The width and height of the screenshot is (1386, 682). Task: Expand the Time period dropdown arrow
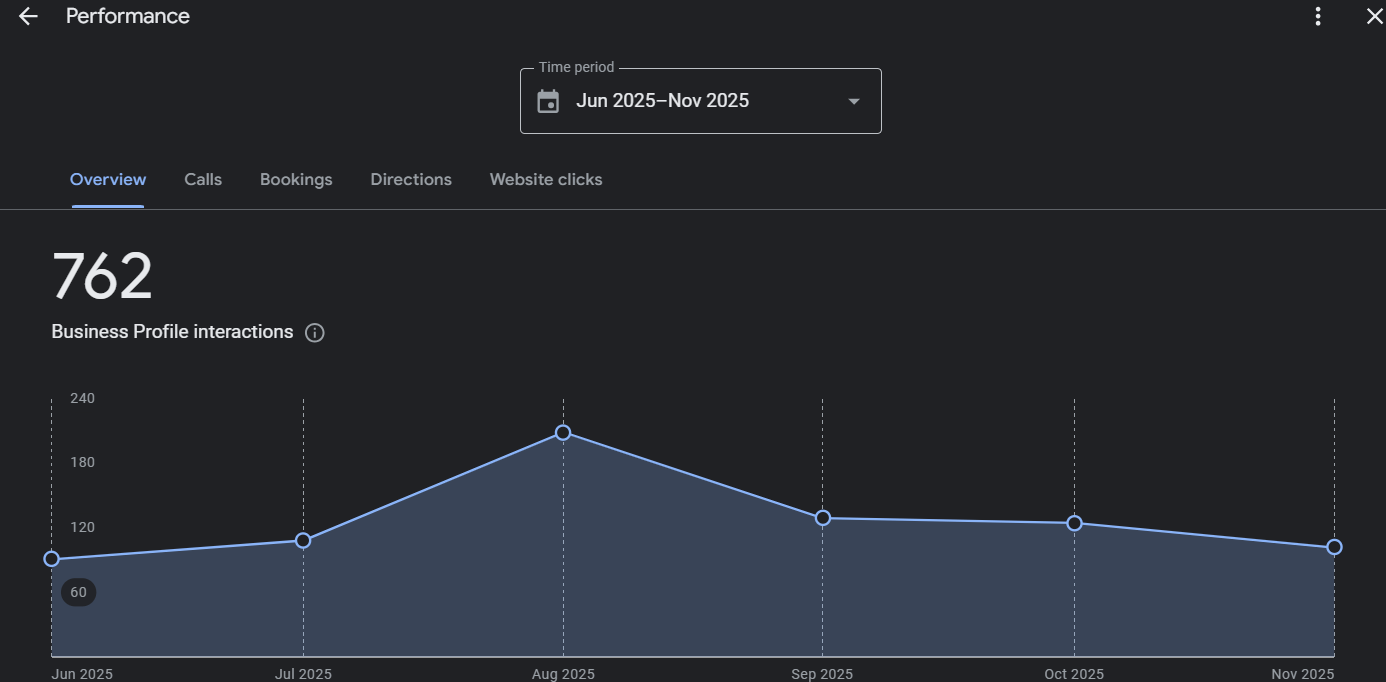pos(853,101)
